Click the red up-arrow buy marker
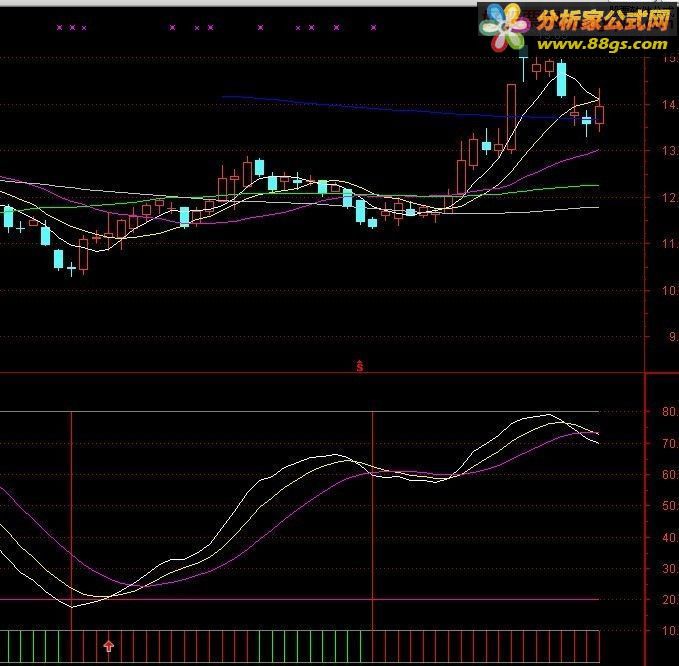Screen dimensions: 679x666 [x=109, y=646]
